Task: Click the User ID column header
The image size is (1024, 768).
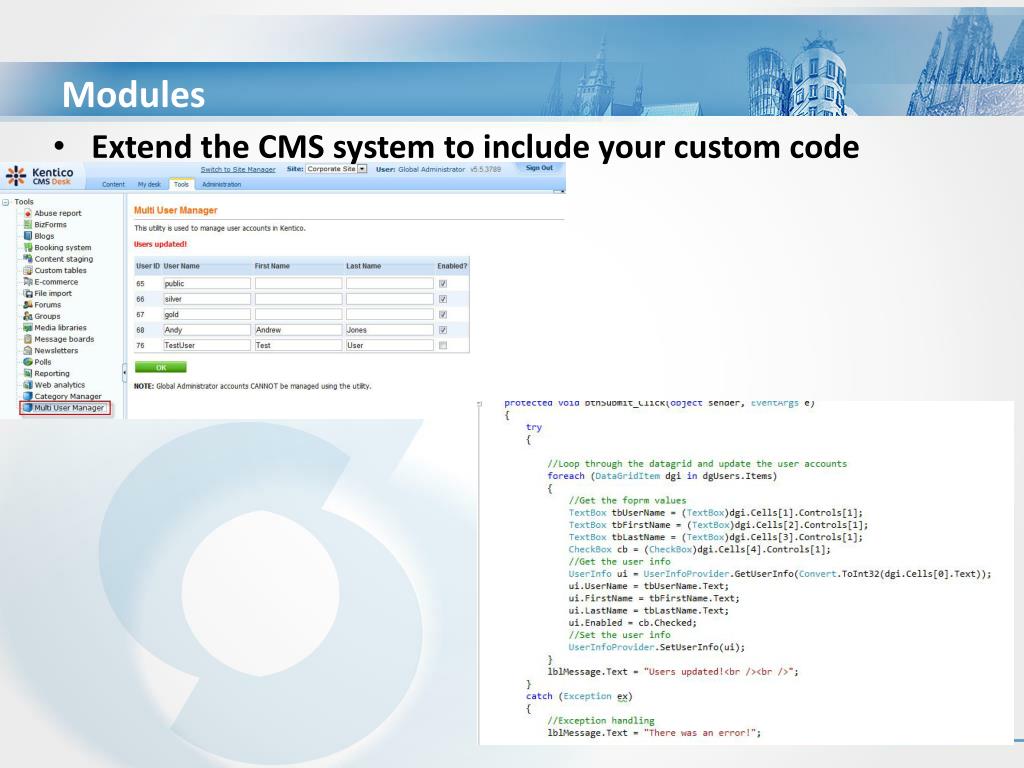Action: click(x=148, y=266)
